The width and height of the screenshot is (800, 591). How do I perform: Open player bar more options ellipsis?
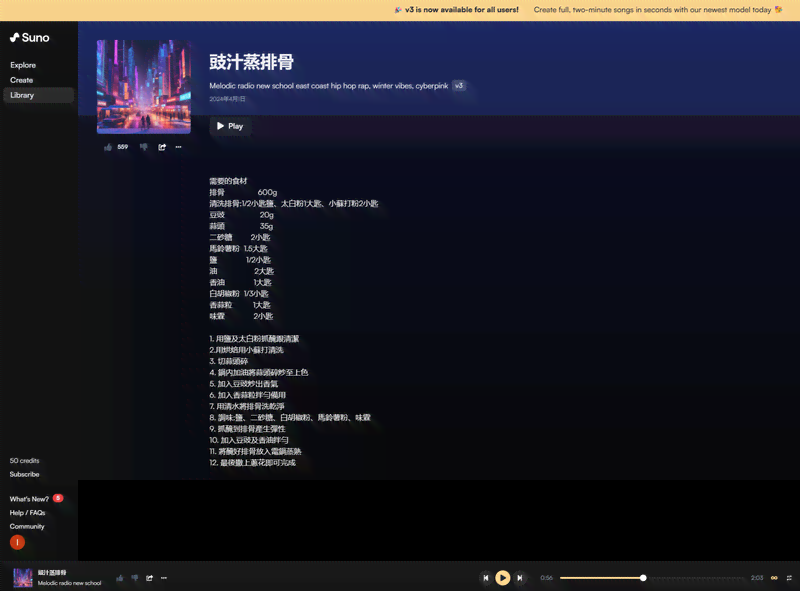[x=164, y=578]
